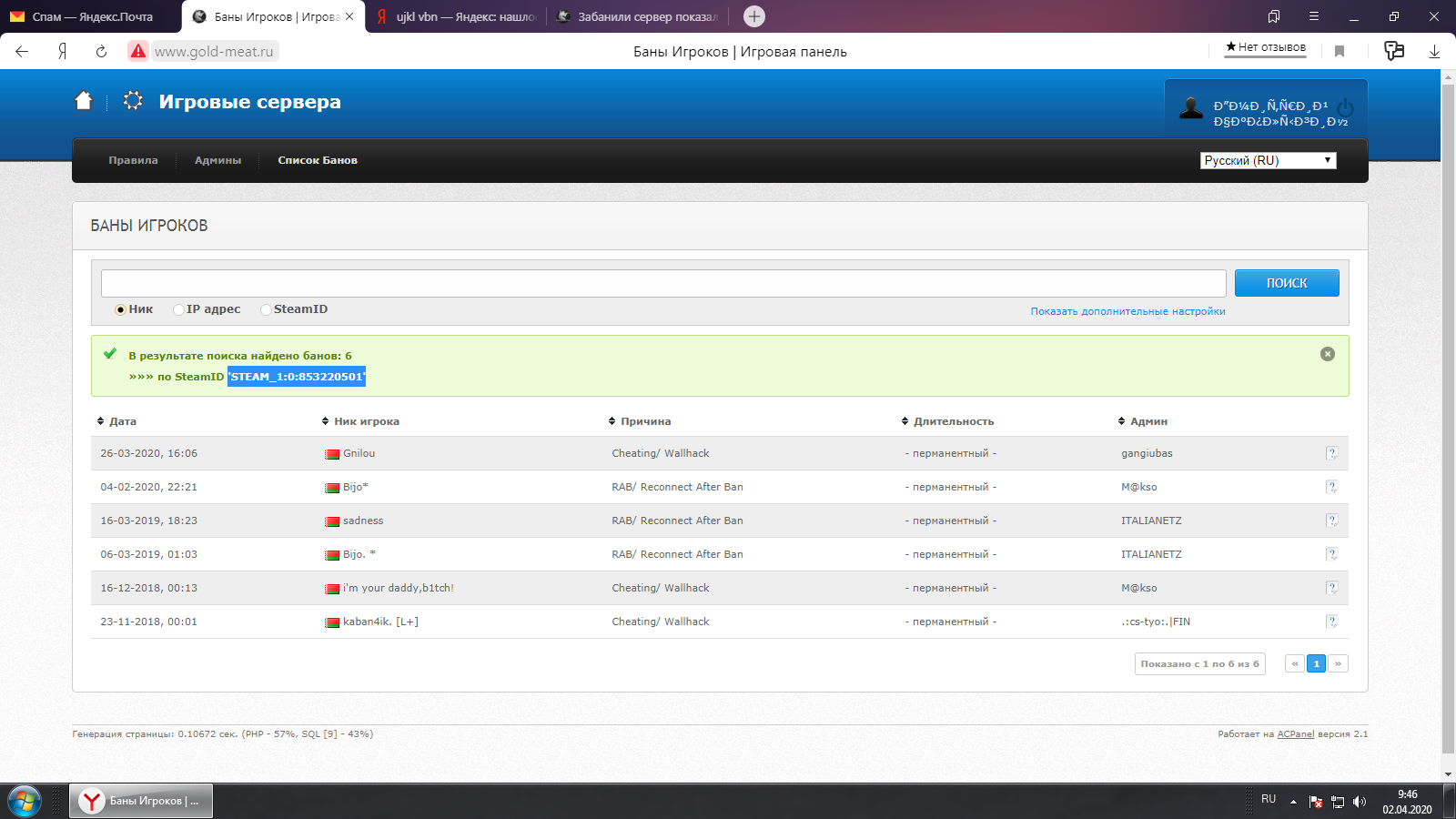Image resolution: width=1456 pixels, height=819 pixels.
Task: Click the volume icon in system tray
Action: 1360,802
